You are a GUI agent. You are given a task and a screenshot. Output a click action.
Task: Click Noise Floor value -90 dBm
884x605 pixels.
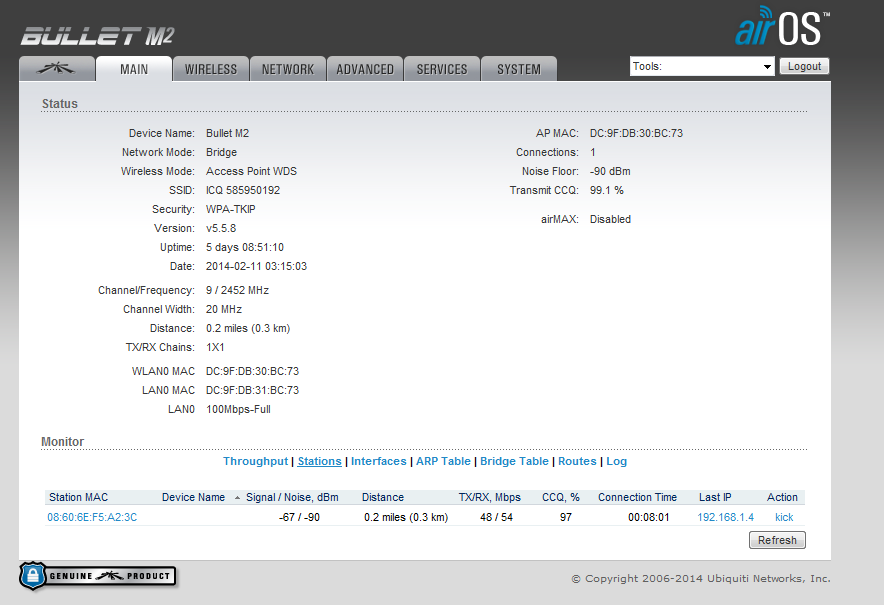(610, 171)
